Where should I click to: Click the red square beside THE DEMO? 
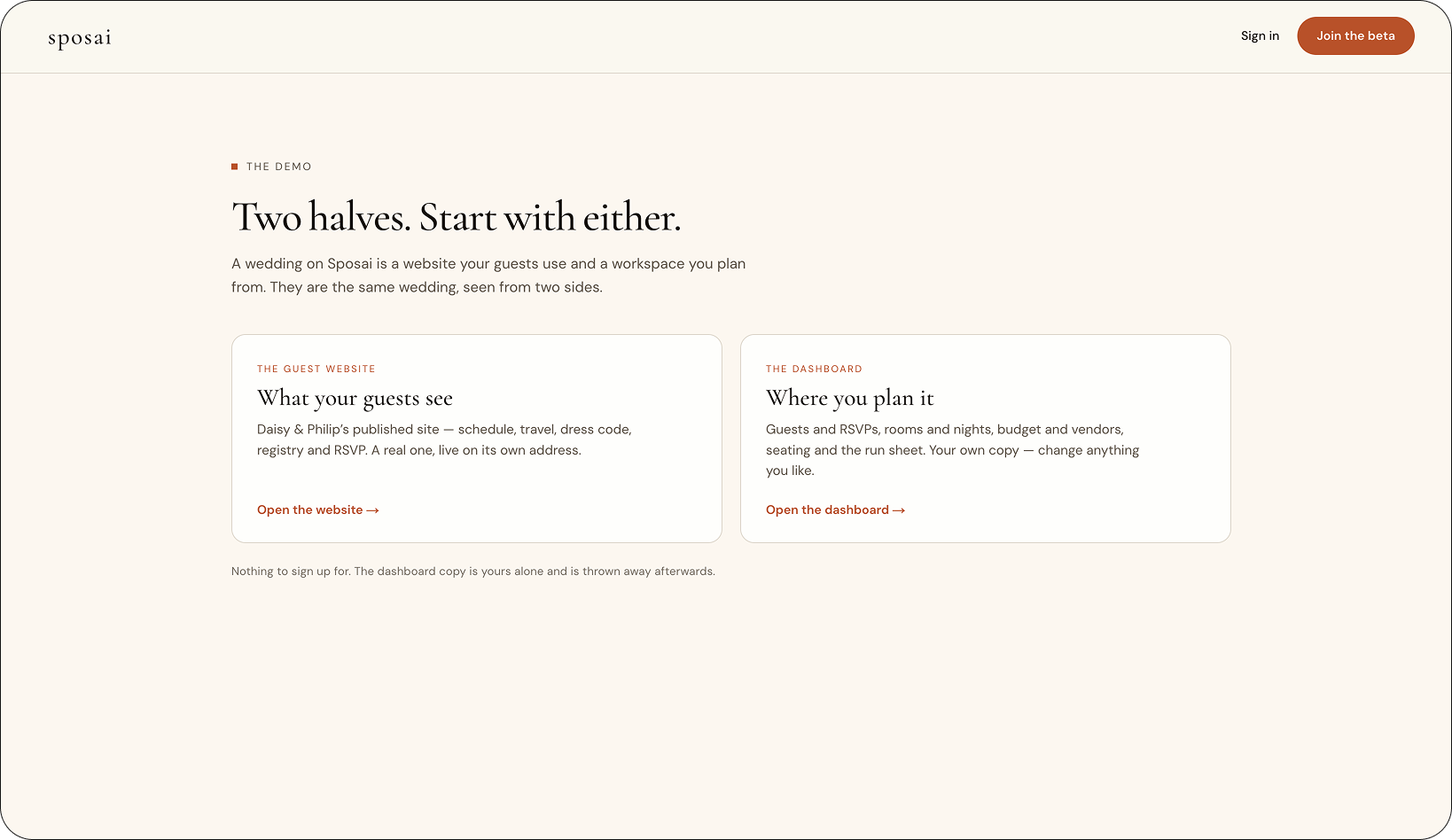(235, 167)
